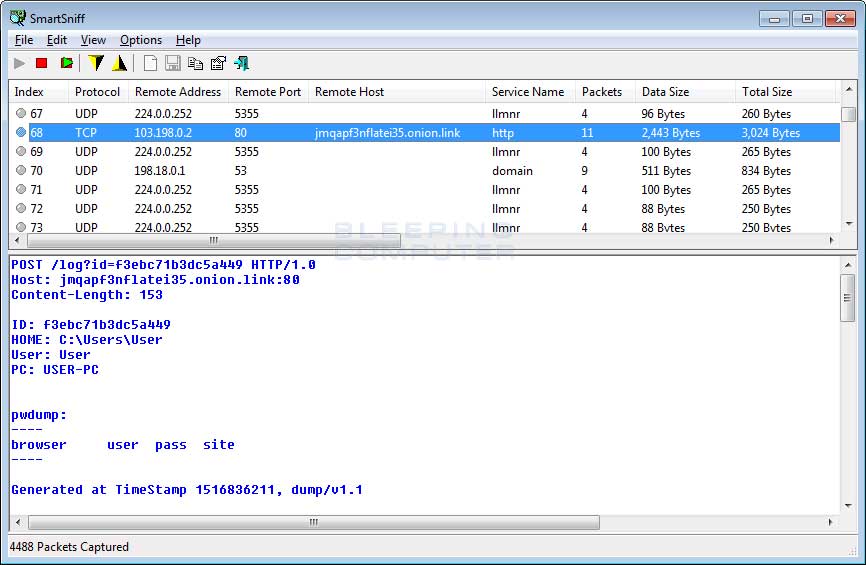Click the '96 Bytes' data size in row 67
866x565 pixels.
click(663, 114)
